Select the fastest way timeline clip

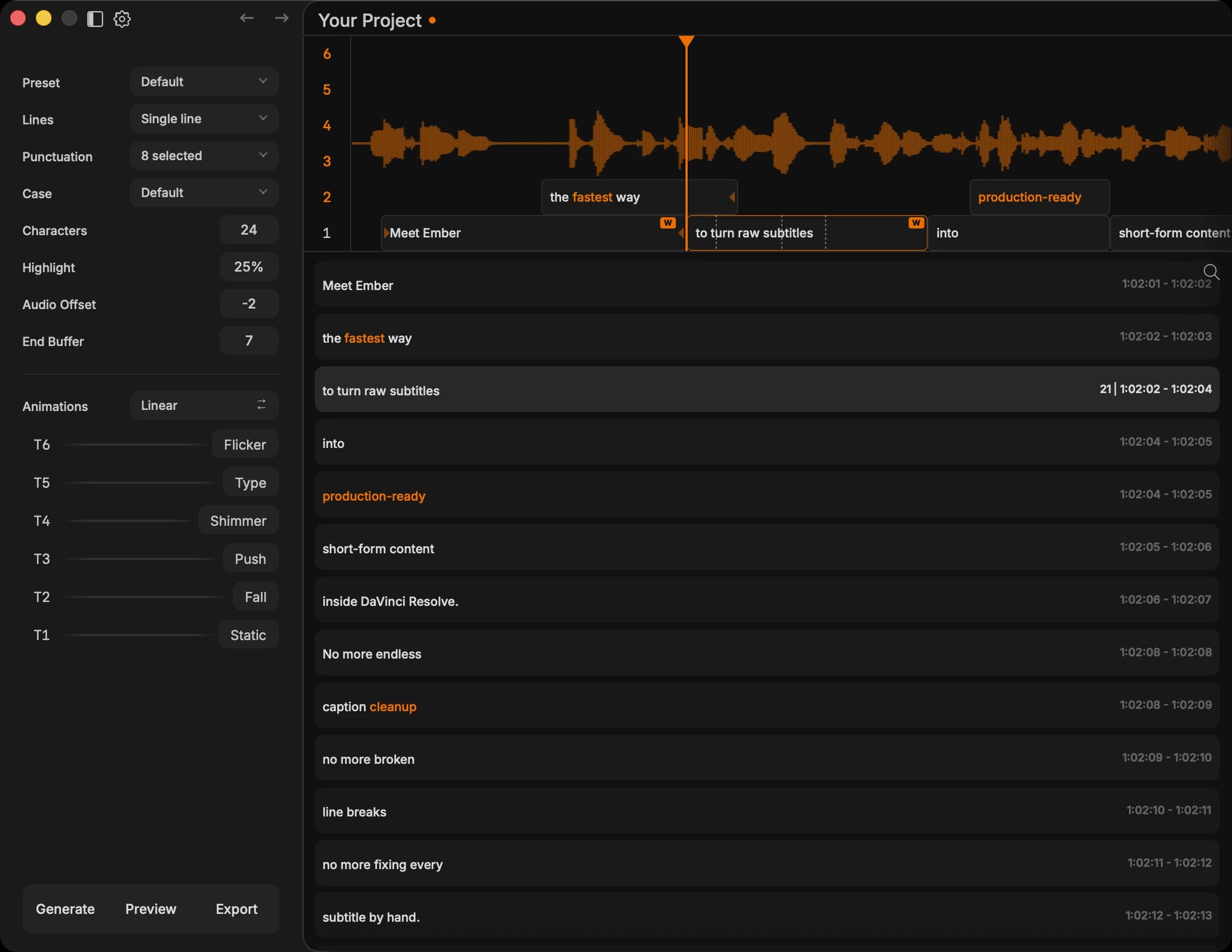tap(639, 197)
